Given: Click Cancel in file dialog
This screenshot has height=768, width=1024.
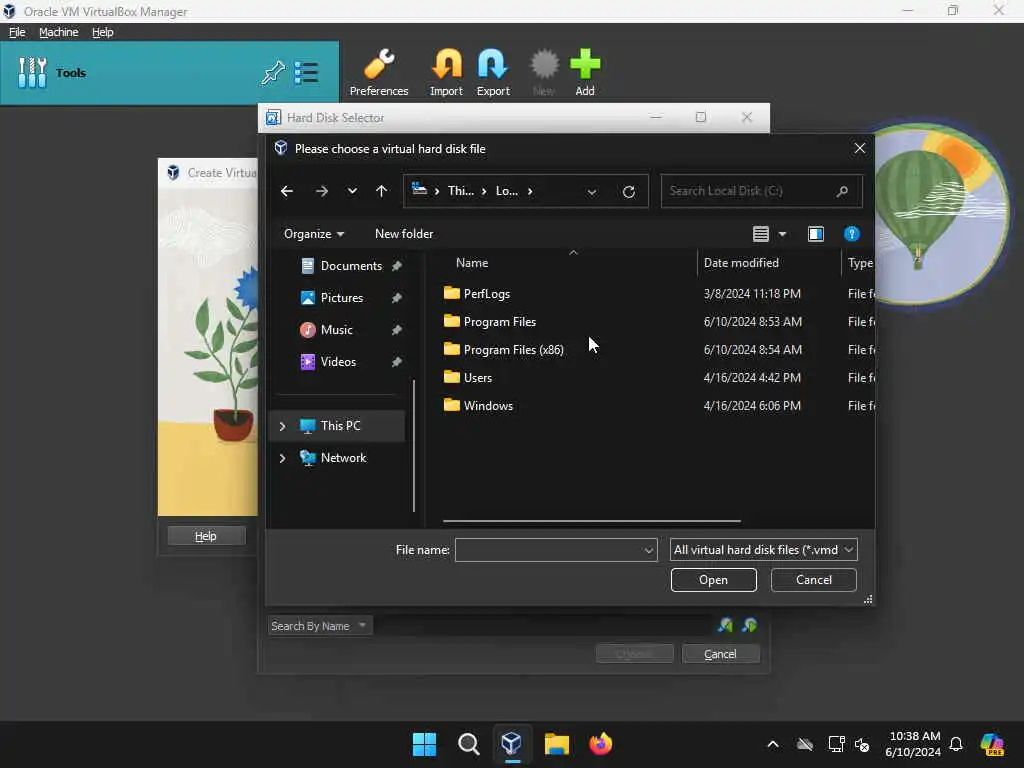Looking at the screenshot, I should pyautogui.click(x=814, y=580).
